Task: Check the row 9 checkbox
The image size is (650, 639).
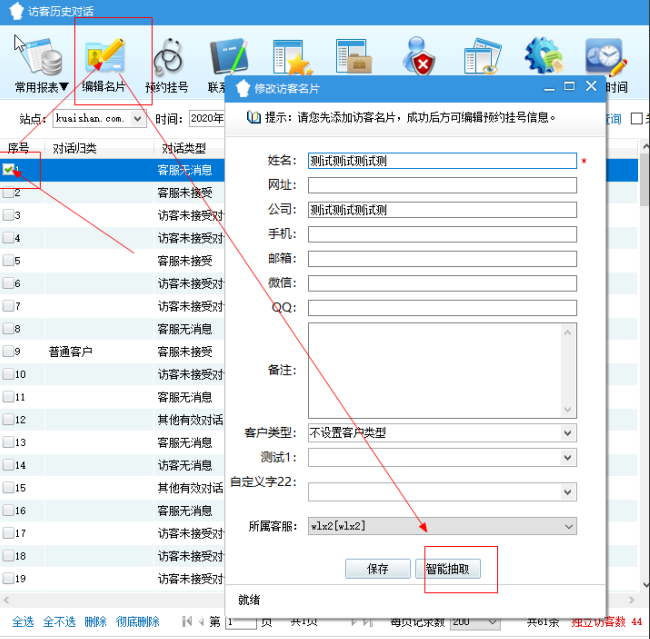Action: pos(8,351)
